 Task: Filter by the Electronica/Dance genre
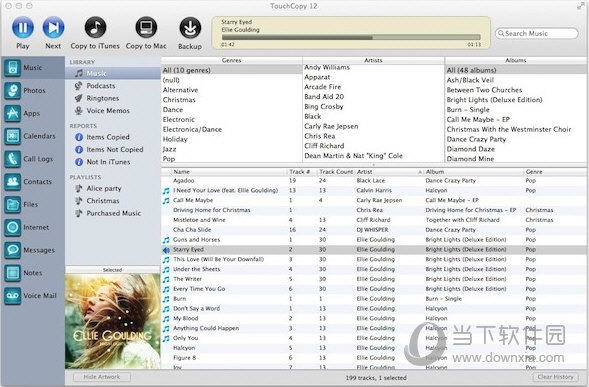click(x=232, y=129)
